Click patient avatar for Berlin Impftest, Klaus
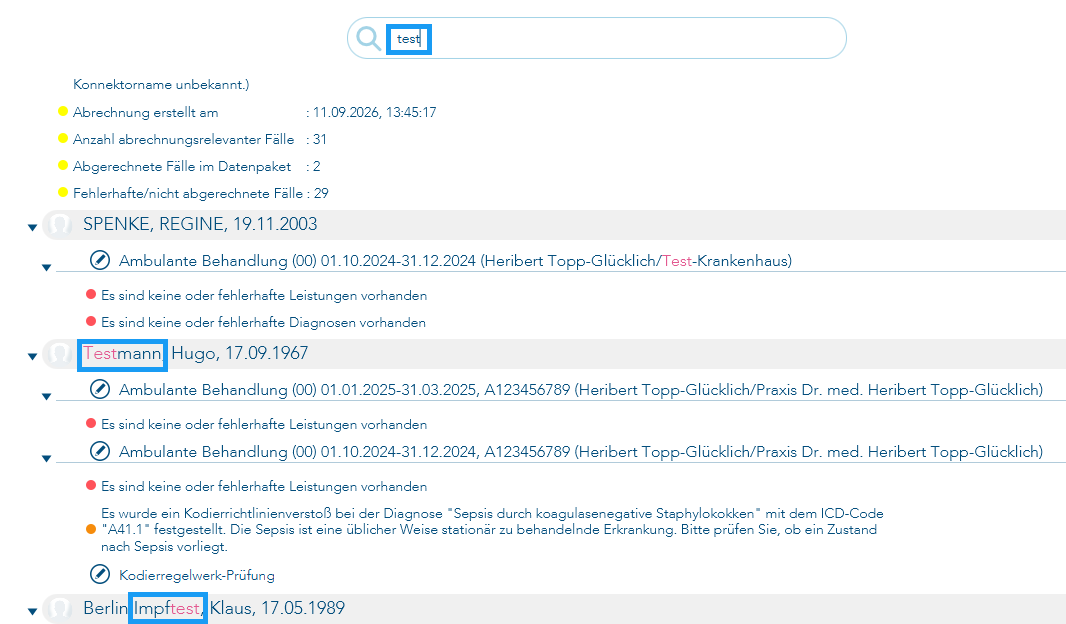 (x=60, y=608)
